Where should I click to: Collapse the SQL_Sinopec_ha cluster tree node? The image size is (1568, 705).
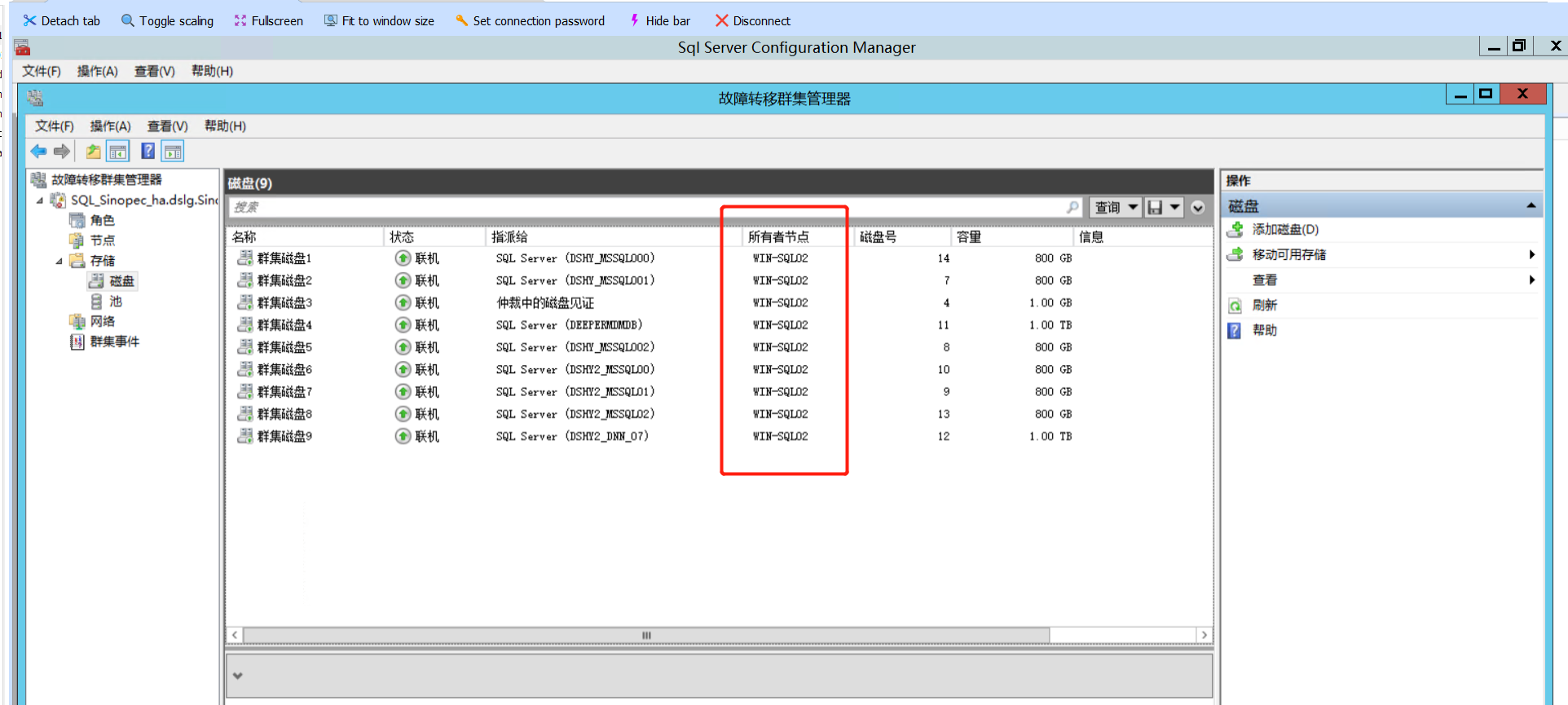click(x=40, y=200)
